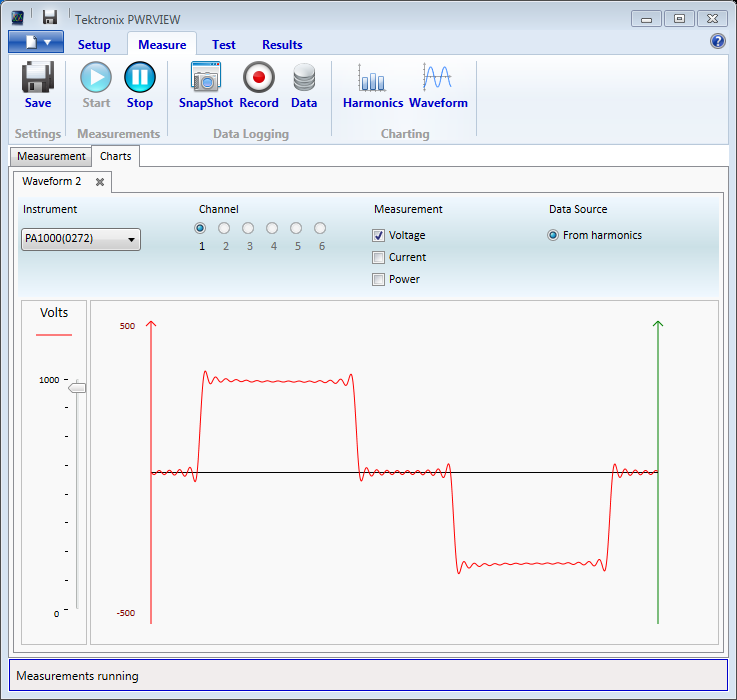Close the PWRVIEW window
Viewport: 737px width, 700px height.
[x=713, y=19]
